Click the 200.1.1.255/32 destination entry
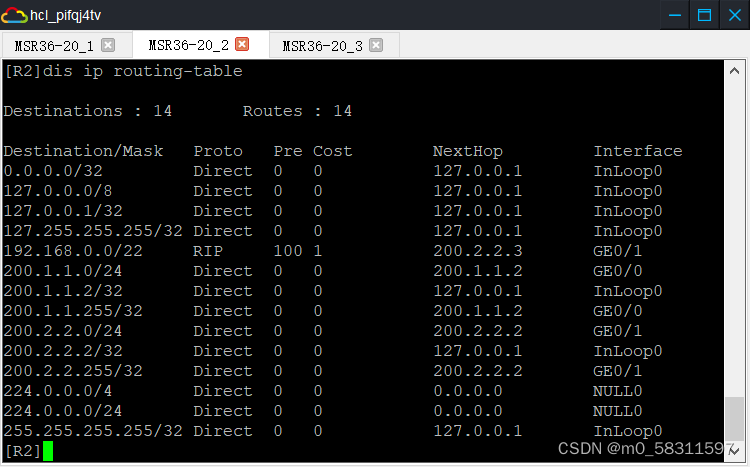Screen dimensions: 750x467 tap(73, 311)
